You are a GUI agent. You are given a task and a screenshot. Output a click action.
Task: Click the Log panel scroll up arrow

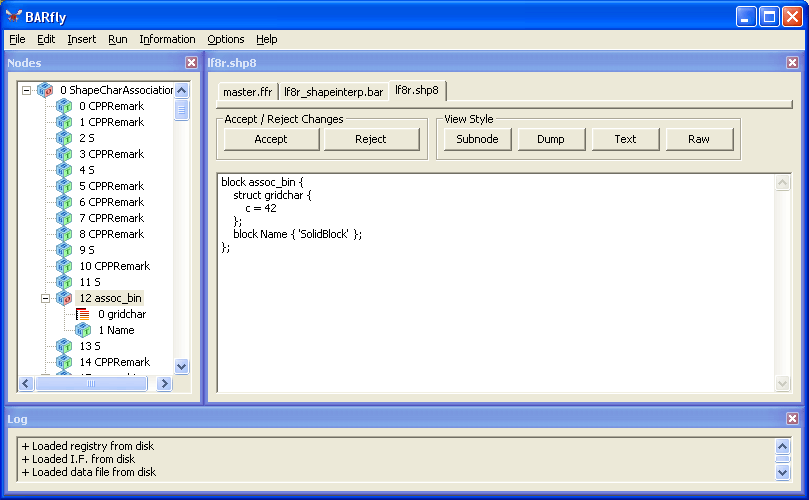click(783, 446)
